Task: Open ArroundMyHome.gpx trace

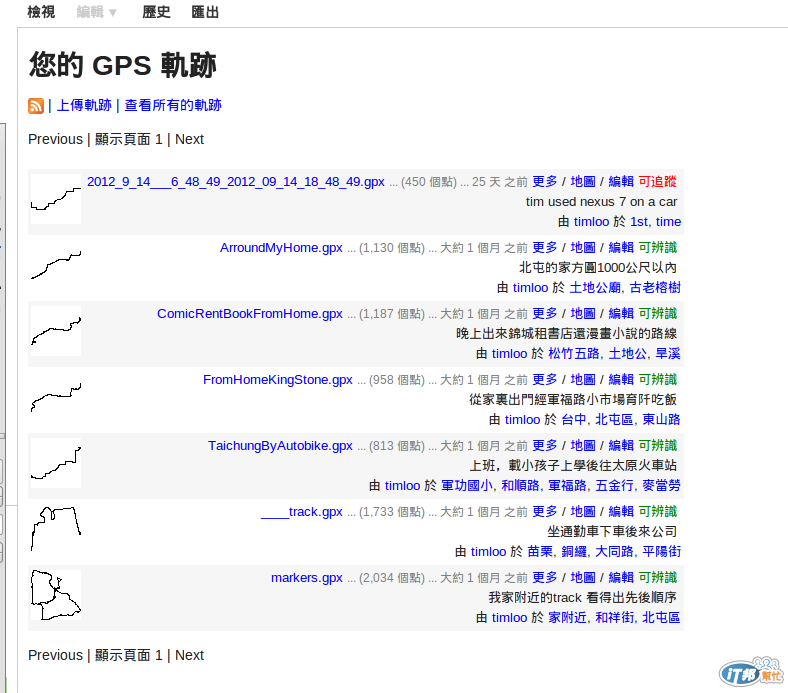Action: (281, 248)
